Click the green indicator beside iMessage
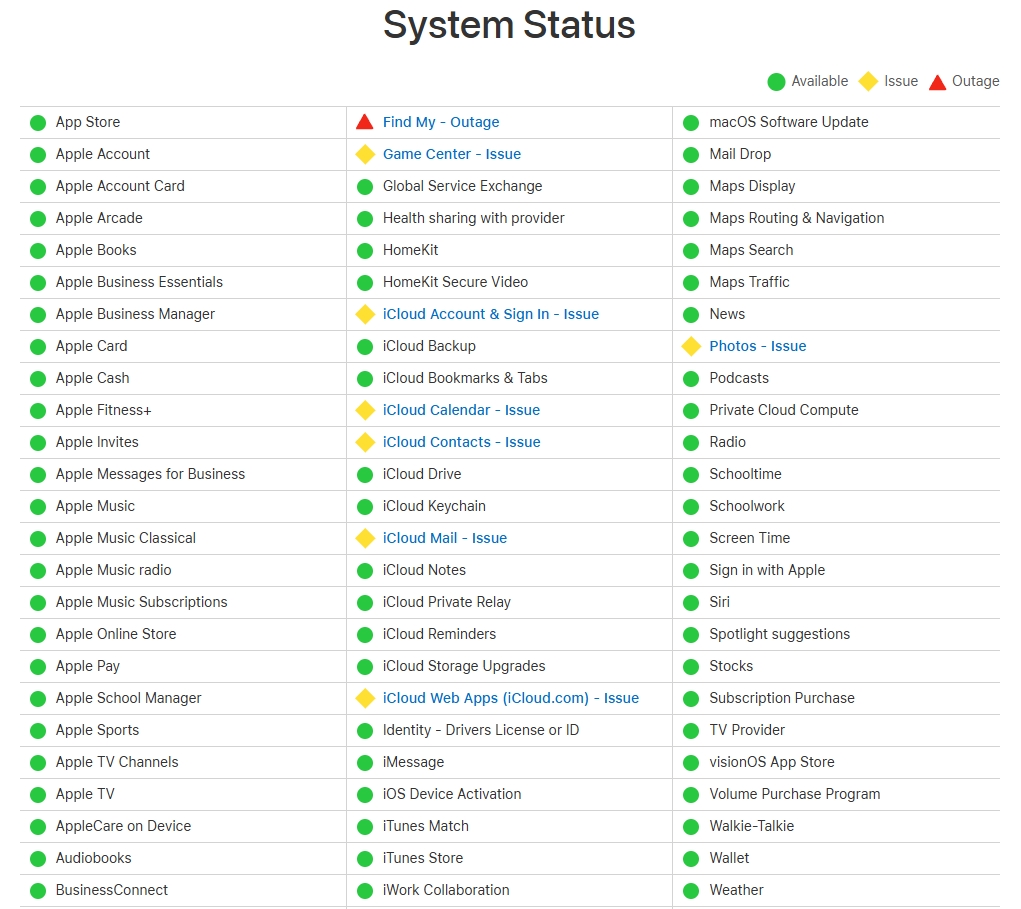Viewport: 1021px width, 909px height. pyautogui.click(x=365, y=762)
